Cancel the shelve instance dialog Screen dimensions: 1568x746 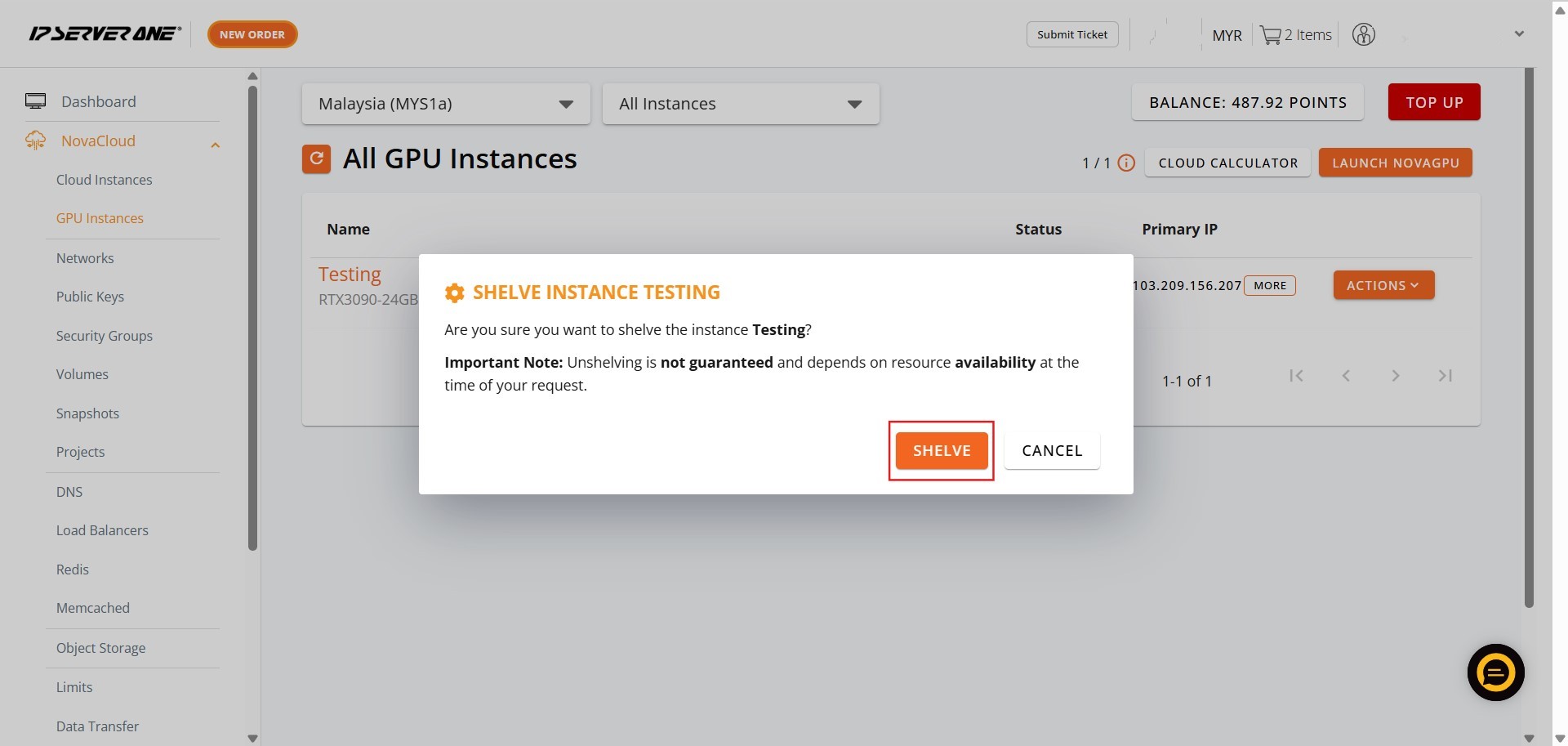click(x=1052, y=451)
